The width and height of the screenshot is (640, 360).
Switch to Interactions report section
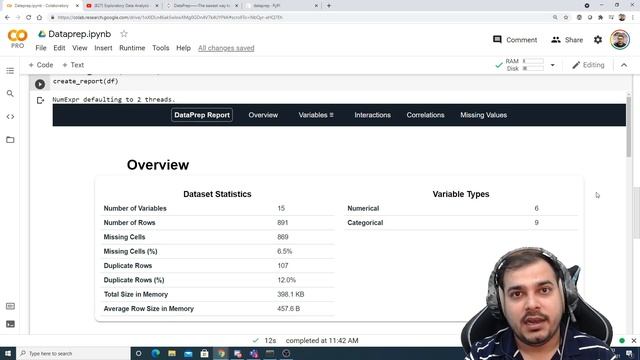click(372, 115)
